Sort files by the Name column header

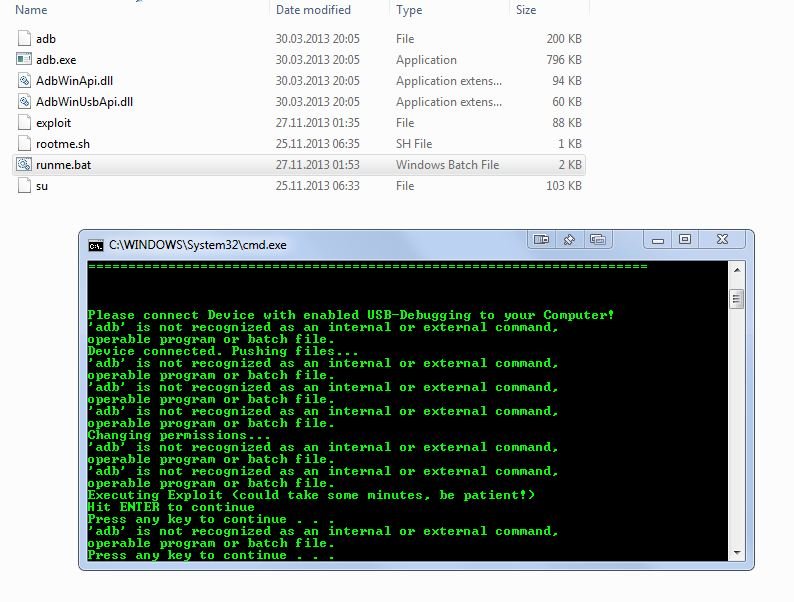pos(31,10)
